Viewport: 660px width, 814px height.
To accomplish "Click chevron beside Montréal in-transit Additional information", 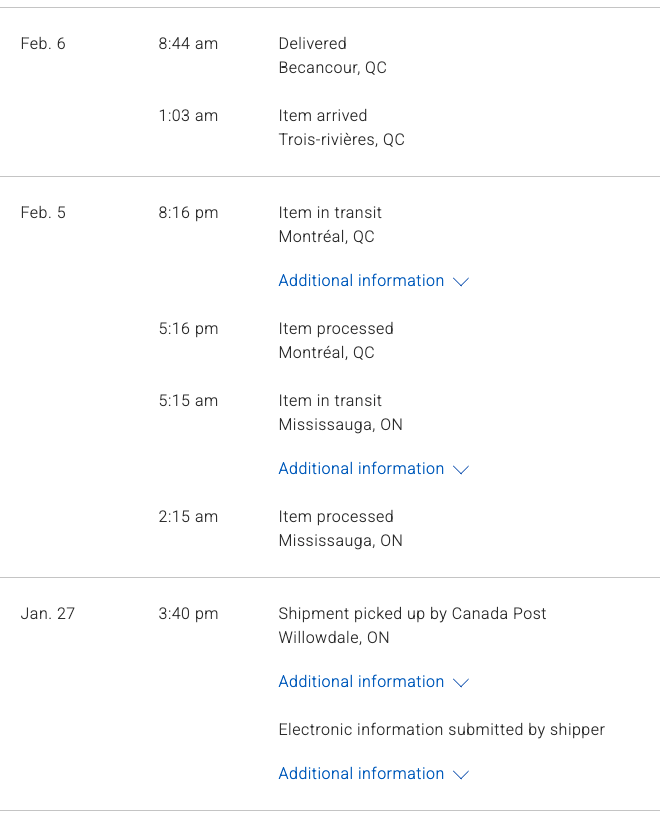I will 461,282.
